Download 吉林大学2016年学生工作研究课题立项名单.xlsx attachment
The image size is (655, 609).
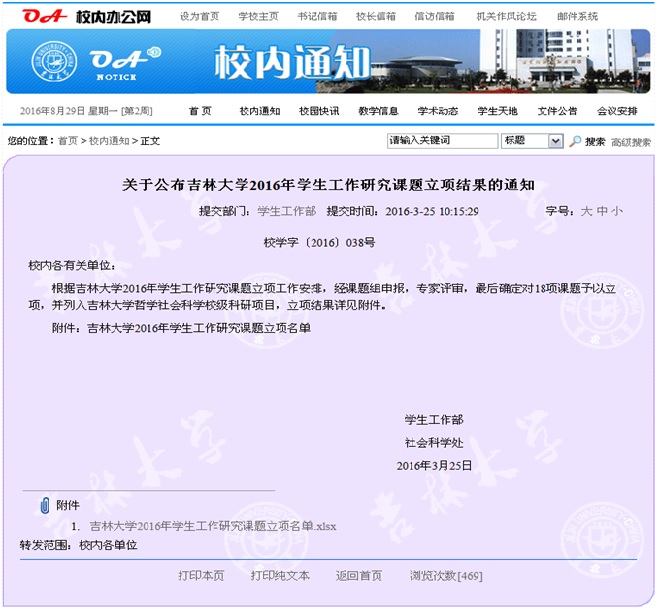tap(213, 526)
